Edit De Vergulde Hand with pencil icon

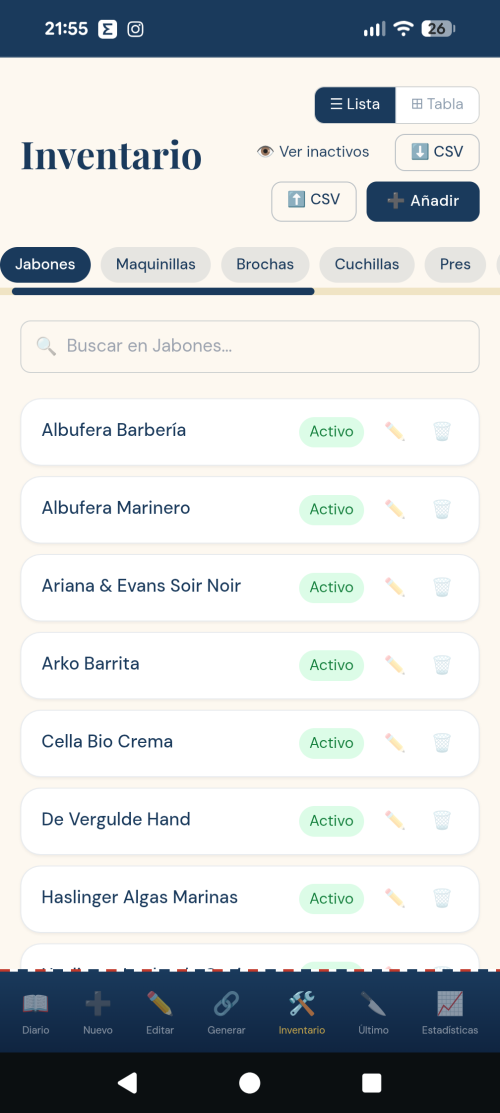[395, 821]
